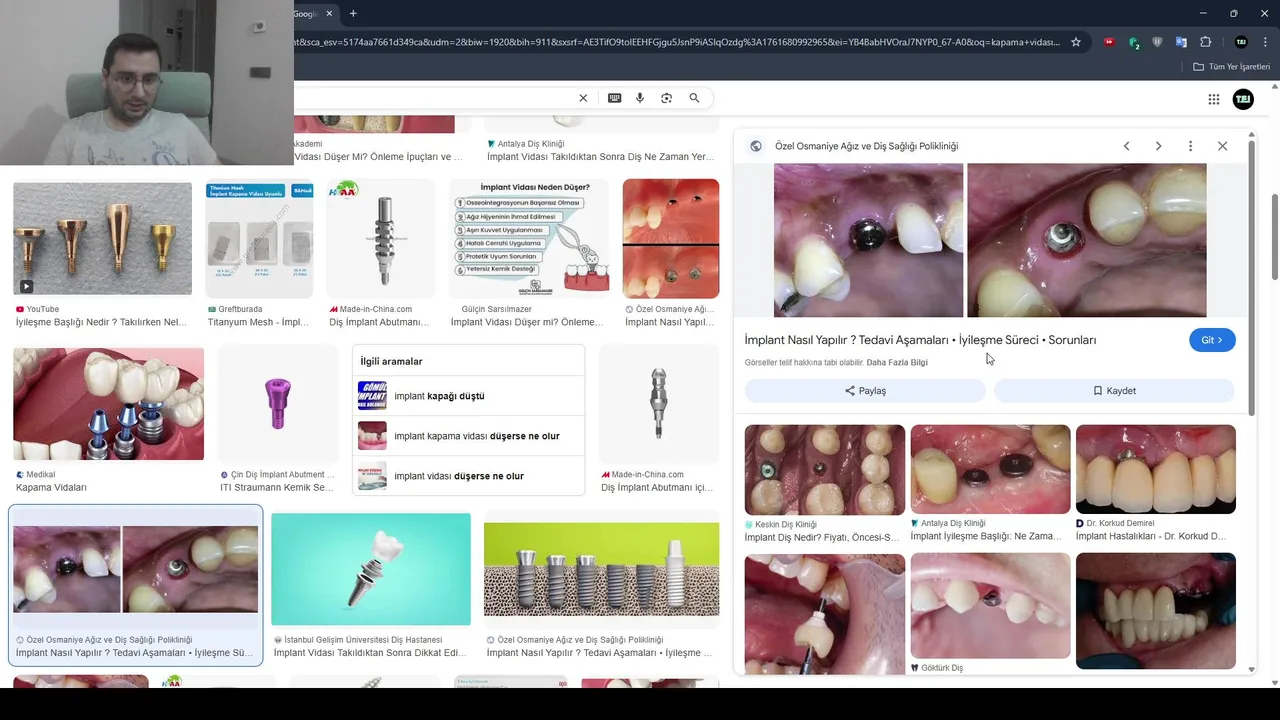Open Keskin Diş Kliniği related image
Viewport: 1280px width, 720px height.
(825, 470)
